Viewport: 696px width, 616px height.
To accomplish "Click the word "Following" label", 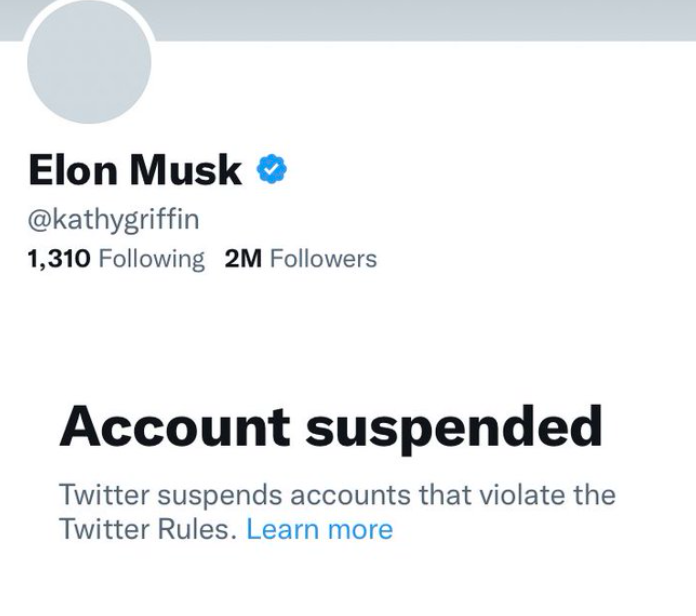I will 151,259.
